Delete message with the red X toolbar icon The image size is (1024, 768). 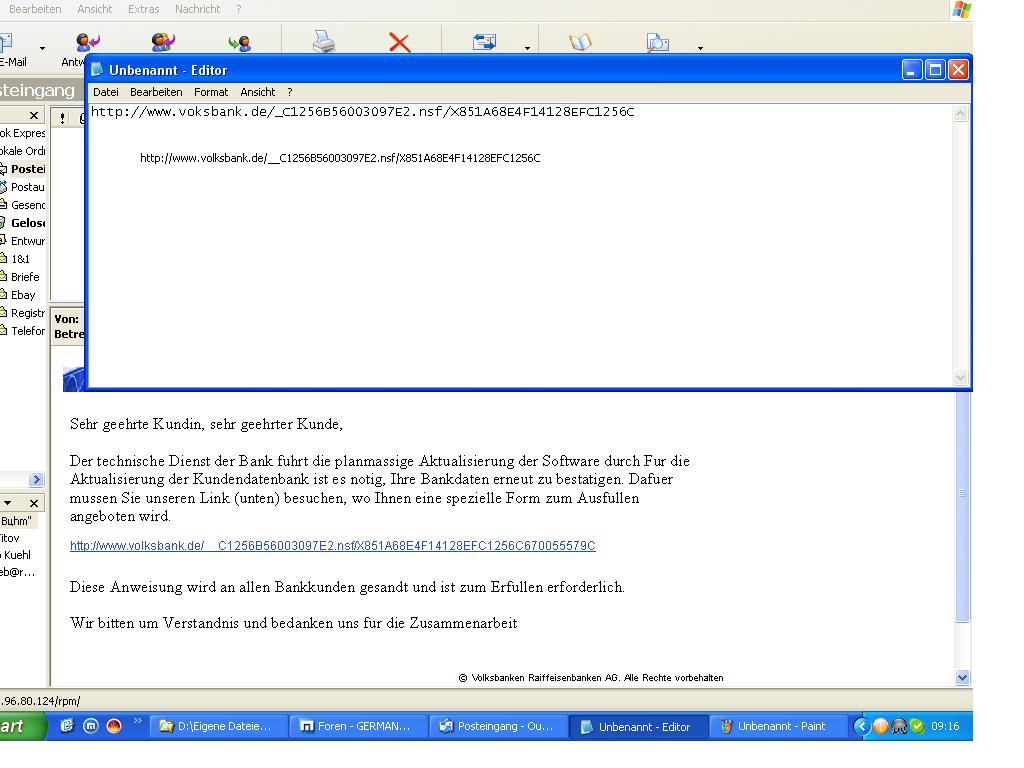coord(399,42)
